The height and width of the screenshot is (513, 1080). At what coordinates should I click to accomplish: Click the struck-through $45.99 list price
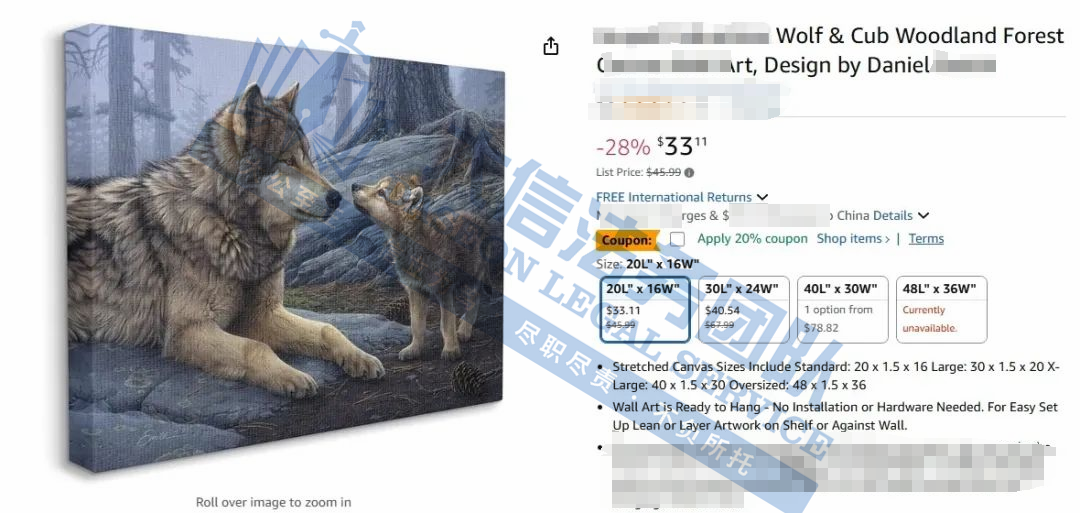pos(665,173)
